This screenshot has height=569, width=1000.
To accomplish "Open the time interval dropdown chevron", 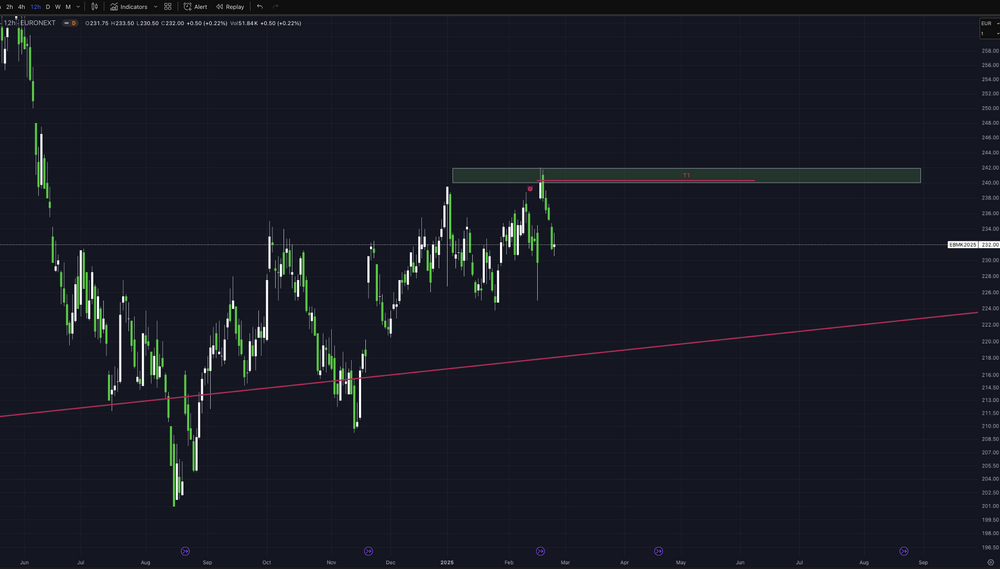I will [x=78, y=7].
